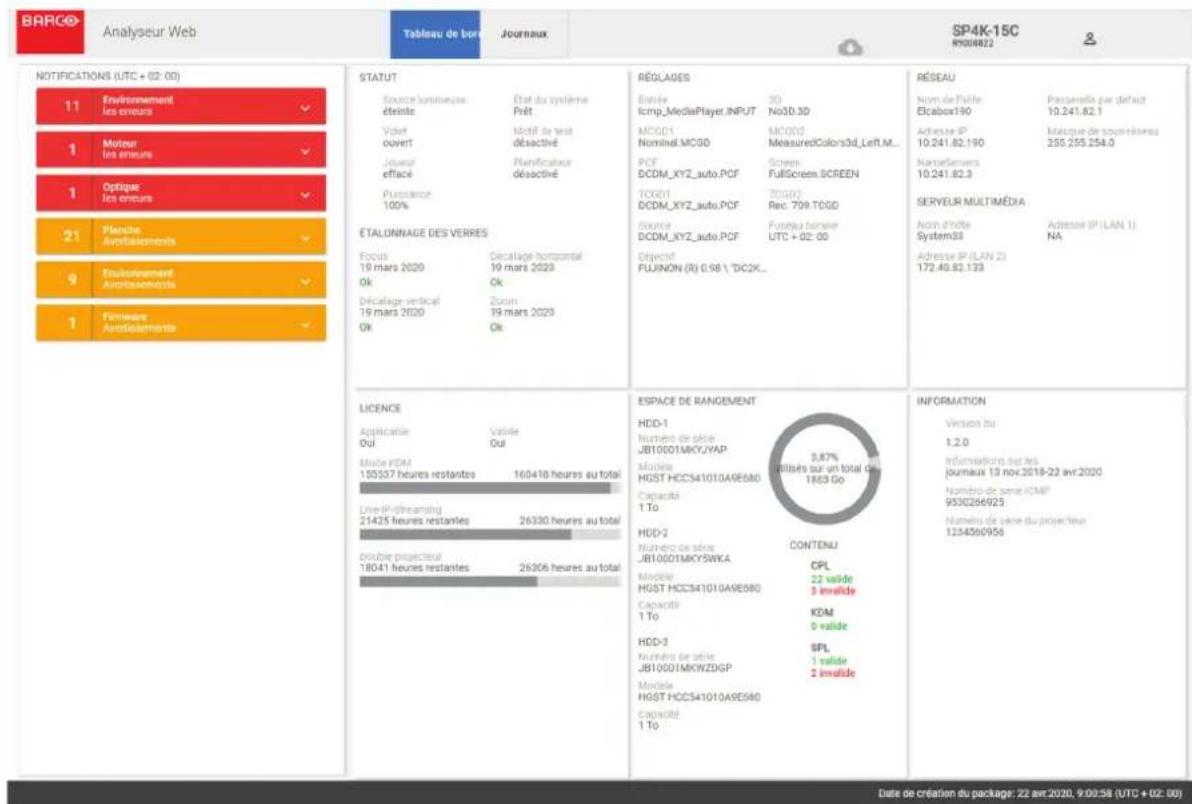Open the Planche Avertissements notification
Image resolution: width=1192 pixels, height=804 pixels.
click(x=181, y=236)
